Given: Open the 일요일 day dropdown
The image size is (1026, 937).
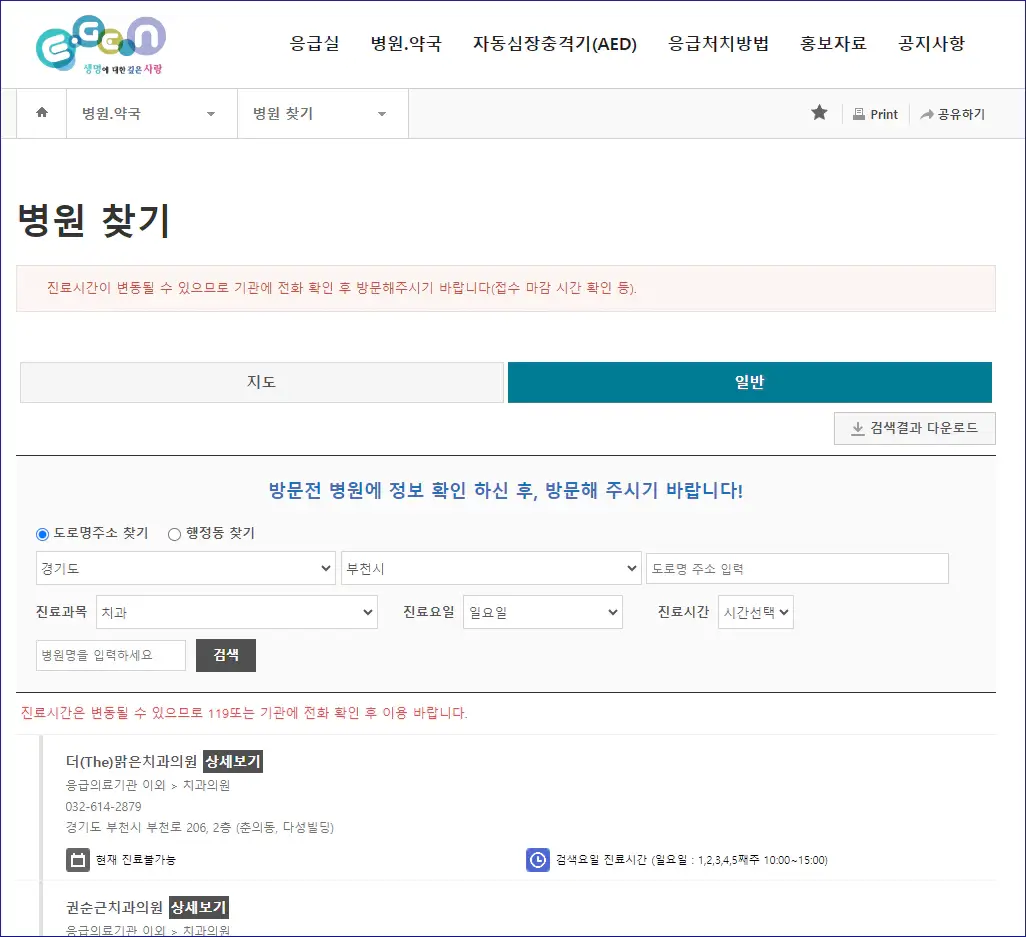Looking at the screenshot, I should (x=543, y=613).
